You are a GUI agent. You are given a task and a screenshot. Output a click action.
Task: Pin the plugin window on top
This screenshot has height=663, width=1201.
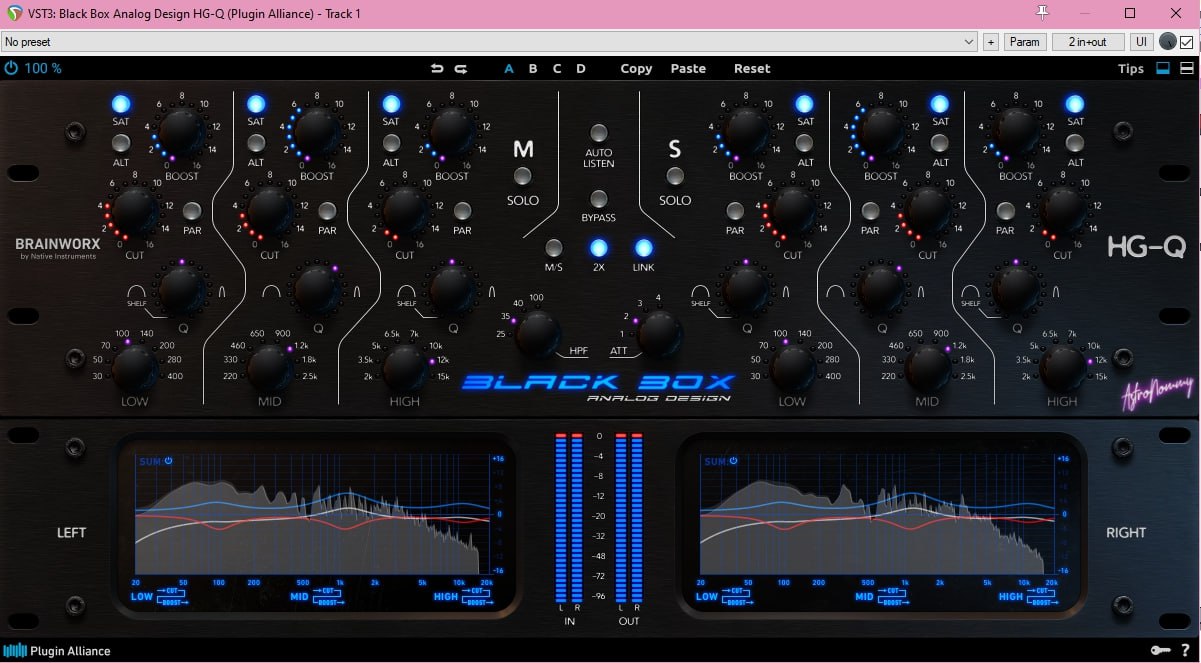(1043, 14)
